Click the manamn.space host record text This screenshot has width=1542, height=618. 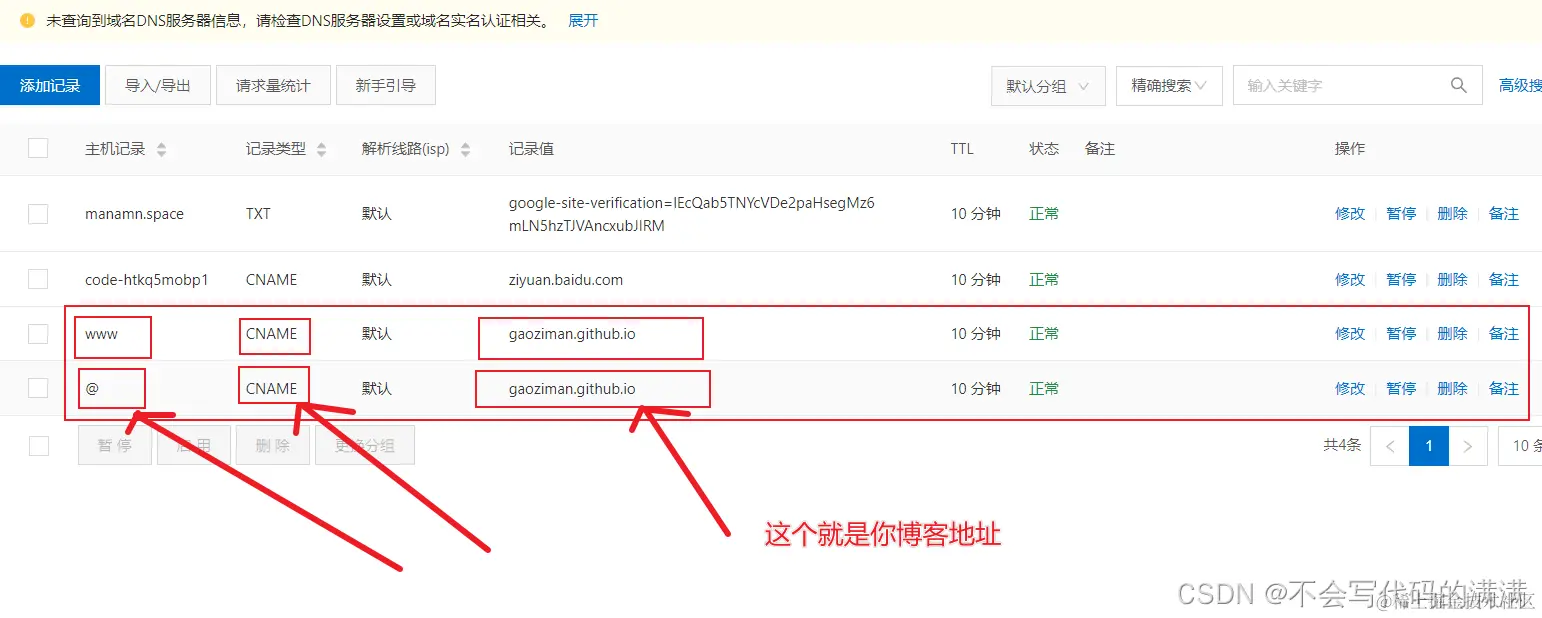[134, 214]
